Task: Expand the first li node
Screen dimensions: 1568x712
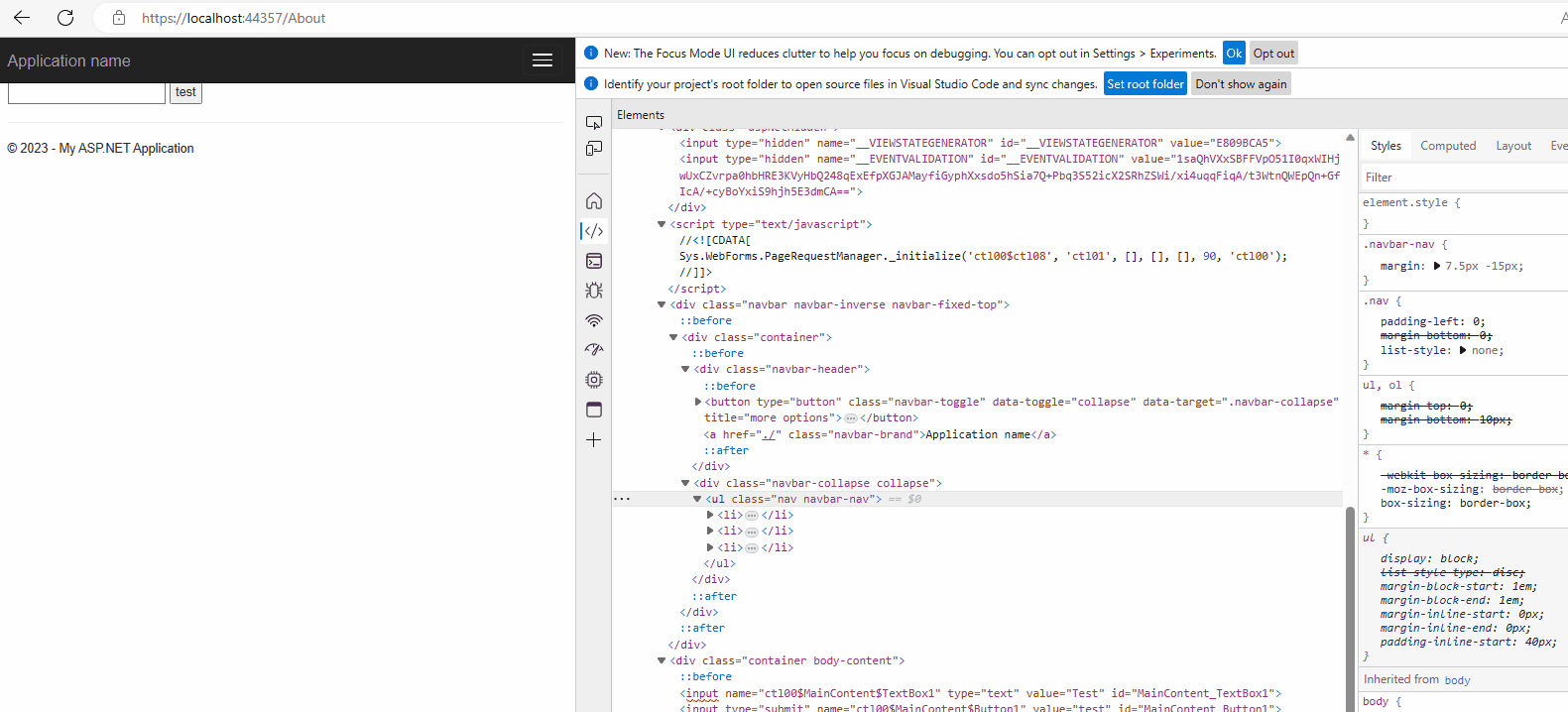Action: (710, 515)
